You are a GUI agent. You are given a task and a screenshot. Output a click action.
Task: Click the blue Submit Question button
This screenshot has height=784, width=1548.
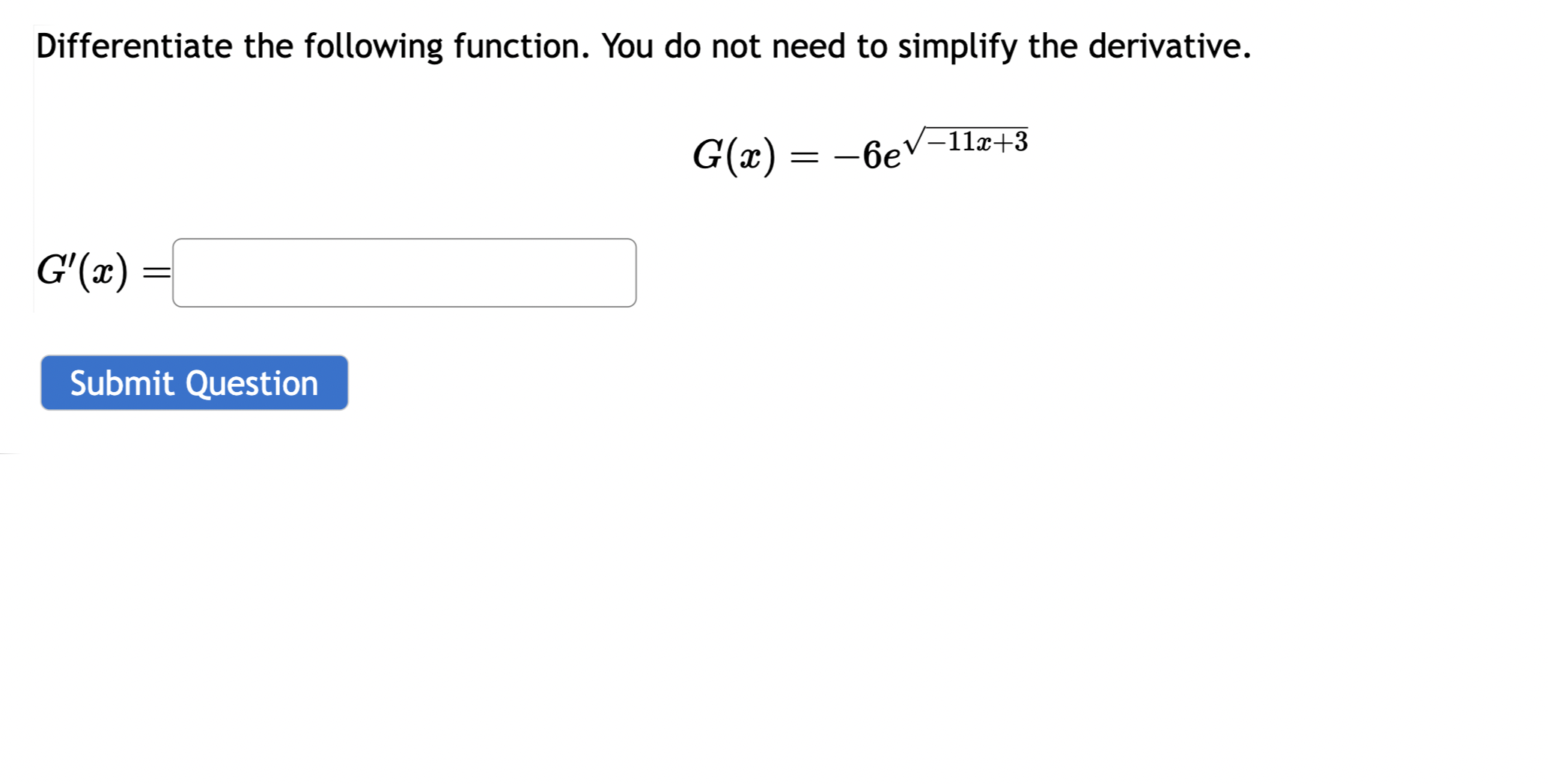(194, 383)
